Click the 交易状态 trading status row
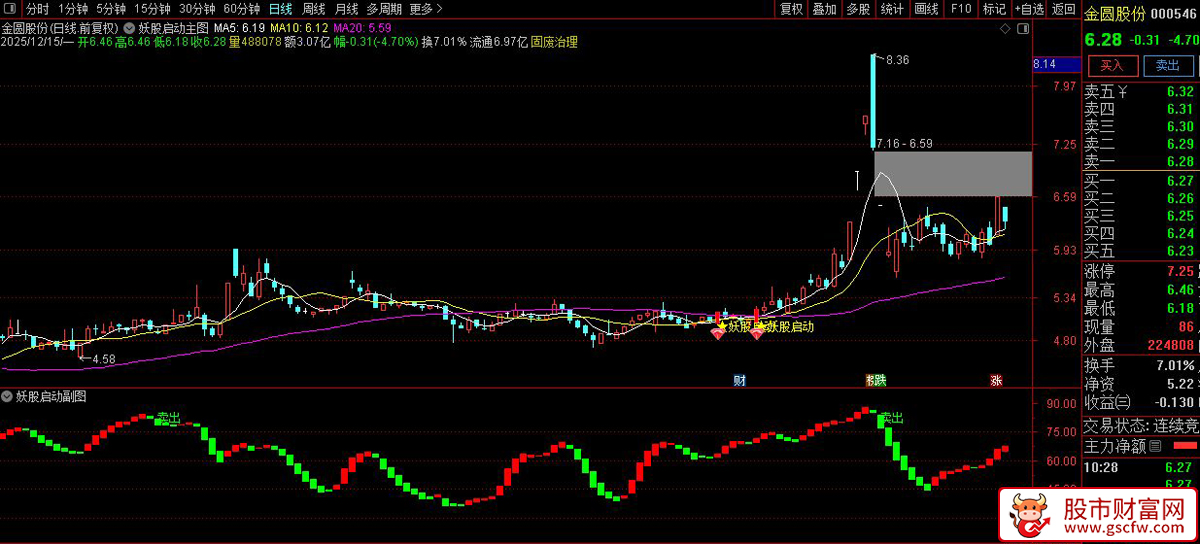Screen dimensions: 1200x544 click(1140, 424)
